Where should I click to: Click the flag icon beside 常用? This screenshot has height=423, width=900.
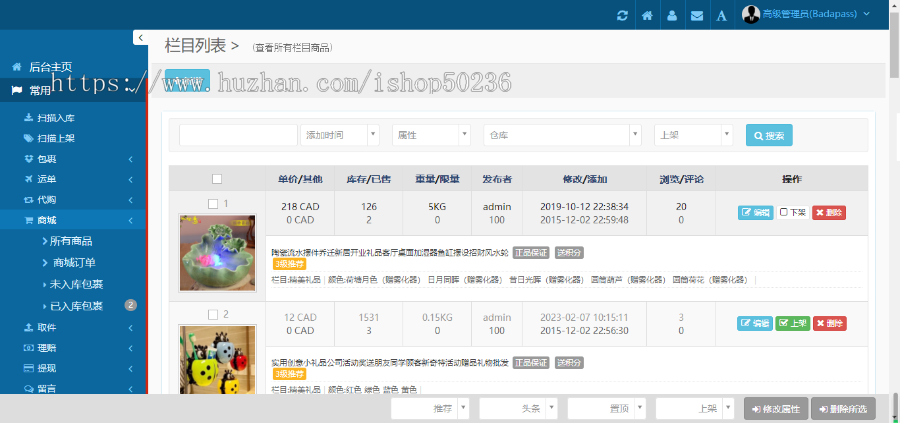[x=17, y=90]
